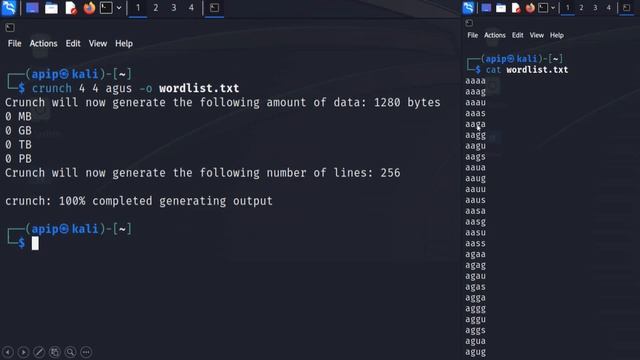
Task: Open File menu in left terminal
Action: [14, 43]
